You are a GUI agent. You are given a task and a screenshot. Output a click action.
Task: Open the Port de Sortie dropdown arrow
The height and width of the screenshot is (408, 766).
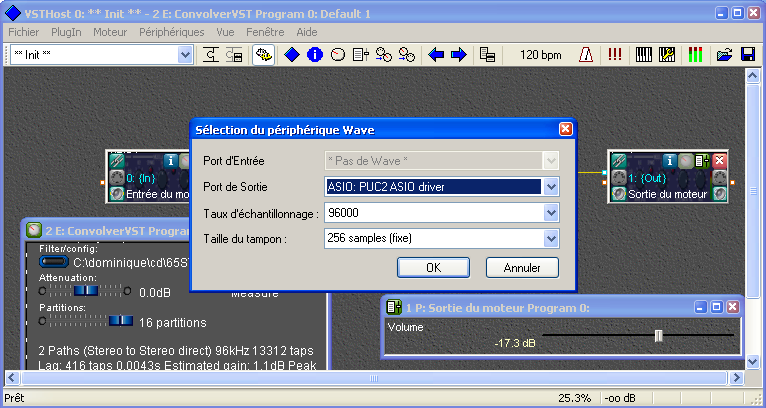[551, 187]
